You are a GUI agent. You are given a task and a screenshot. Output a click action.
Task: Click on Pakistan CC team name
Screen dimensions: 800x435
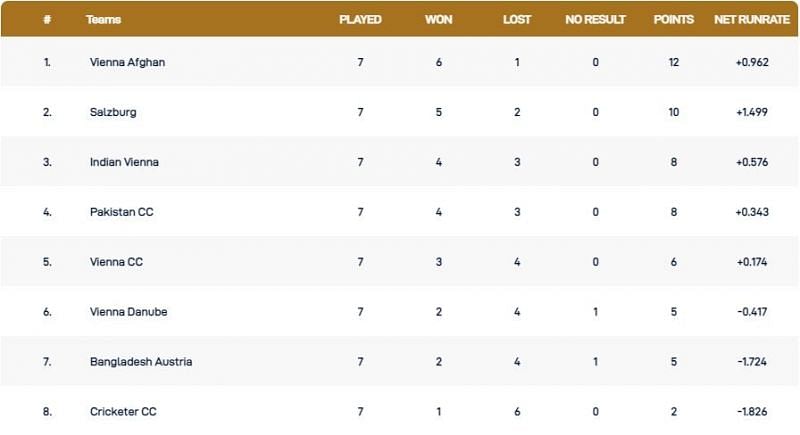[119, 212]
